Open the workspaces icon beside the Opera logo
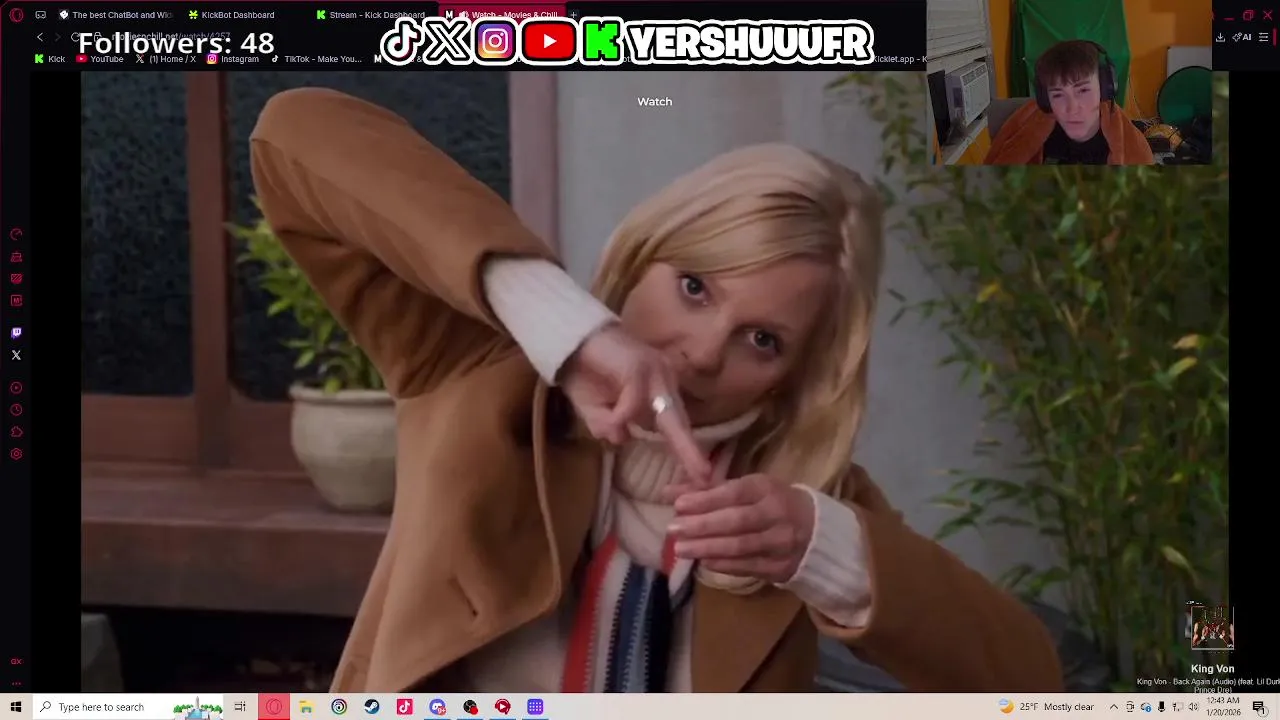The height and width of the screenshot is (720, 1280). point(40,15)
